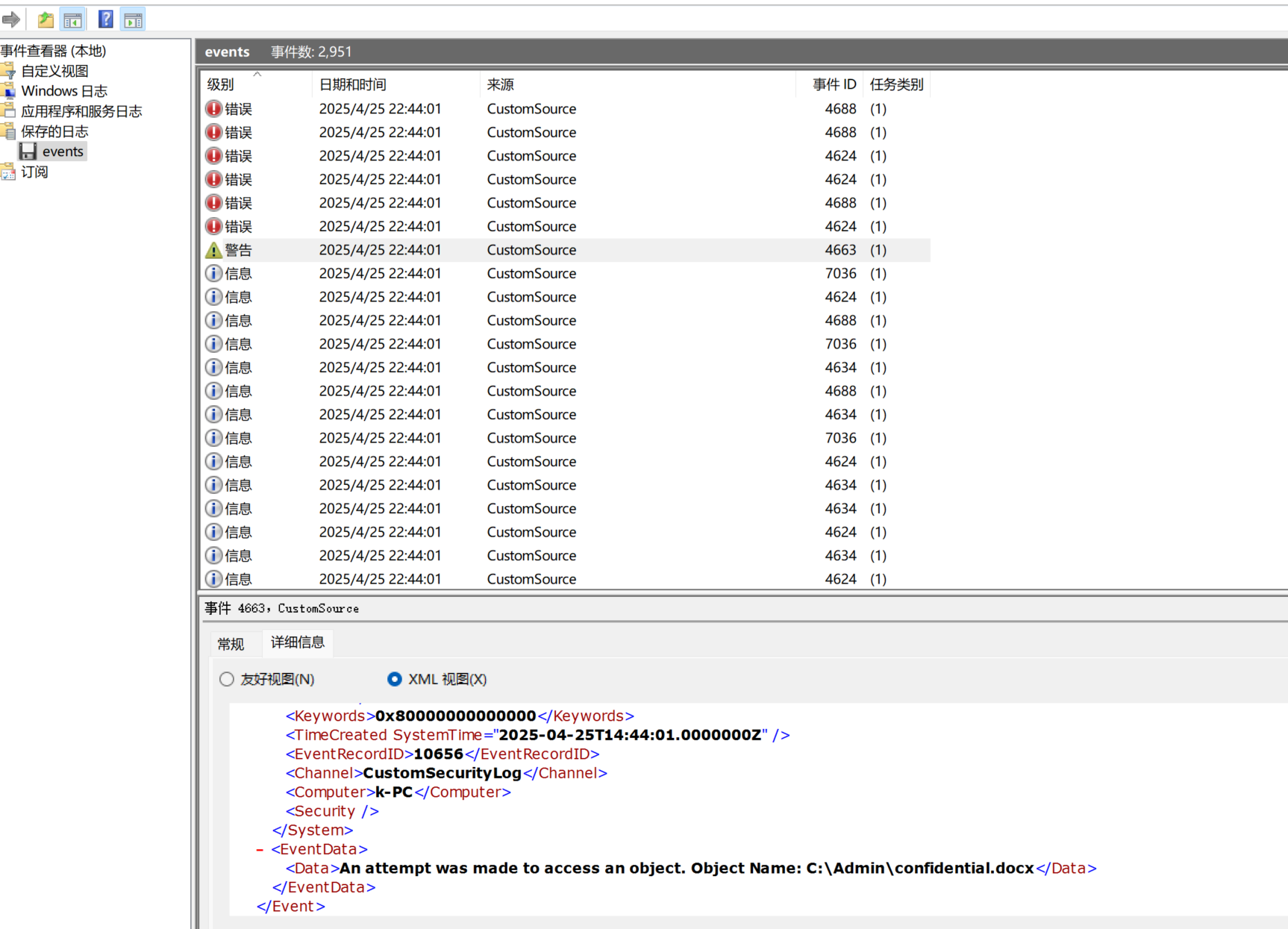
Task: Click the EventRecordID value 10656
Action: [439, 754]
